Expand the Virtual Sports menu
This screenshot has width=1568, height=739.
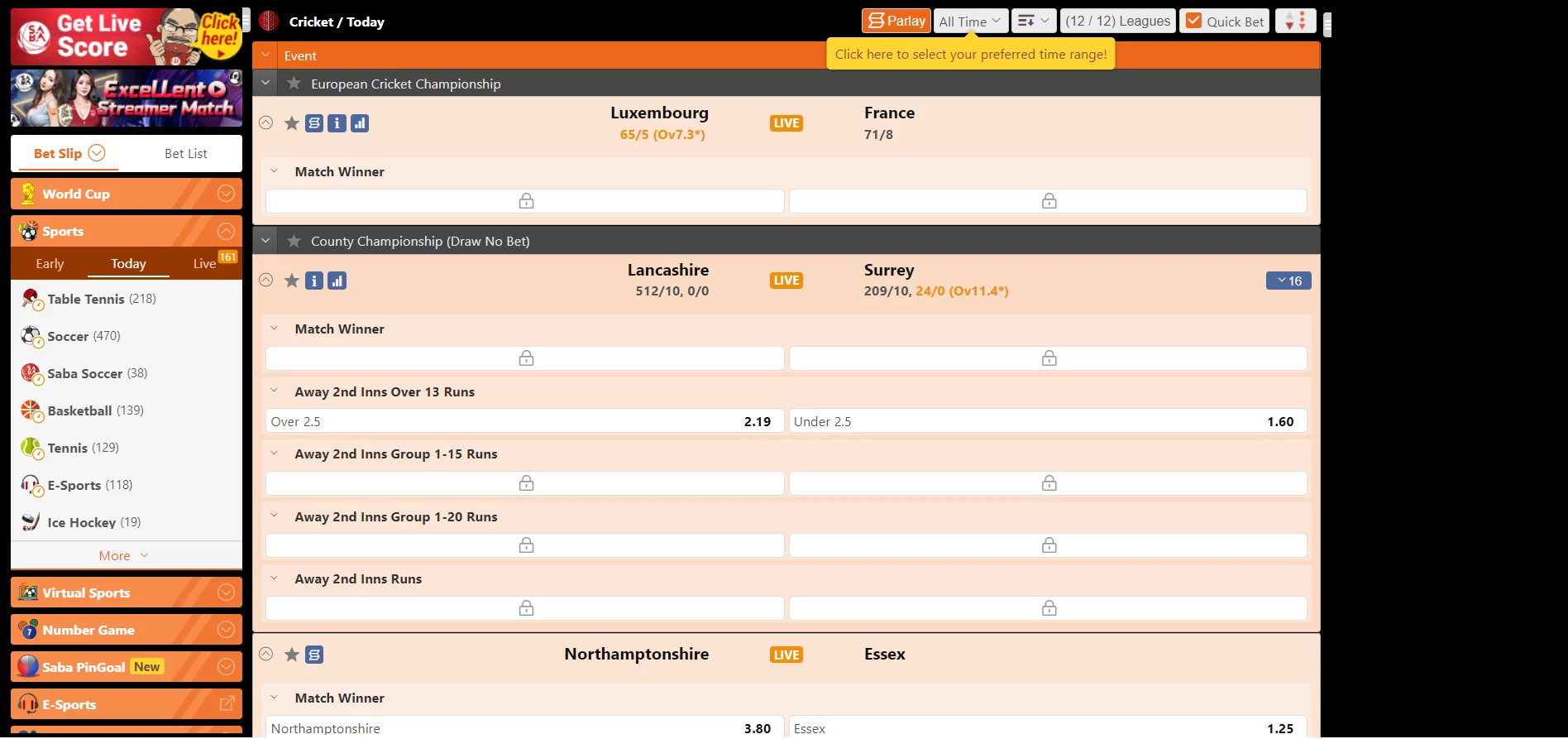tap(127, 593)
